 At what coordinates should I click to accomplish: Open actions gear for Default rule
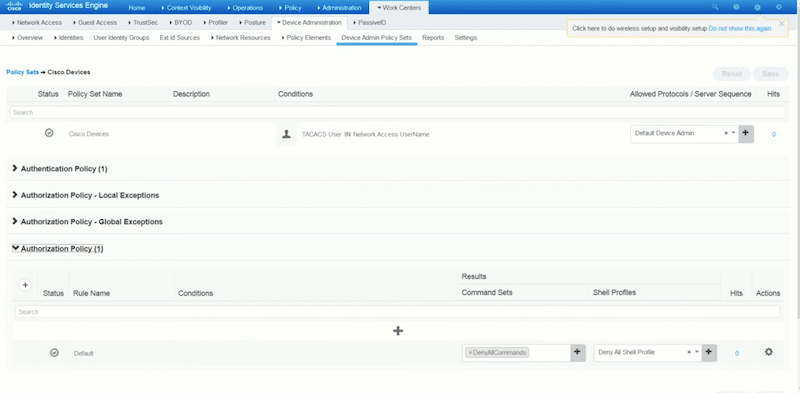pyautogui.click(x=768, y=352)
